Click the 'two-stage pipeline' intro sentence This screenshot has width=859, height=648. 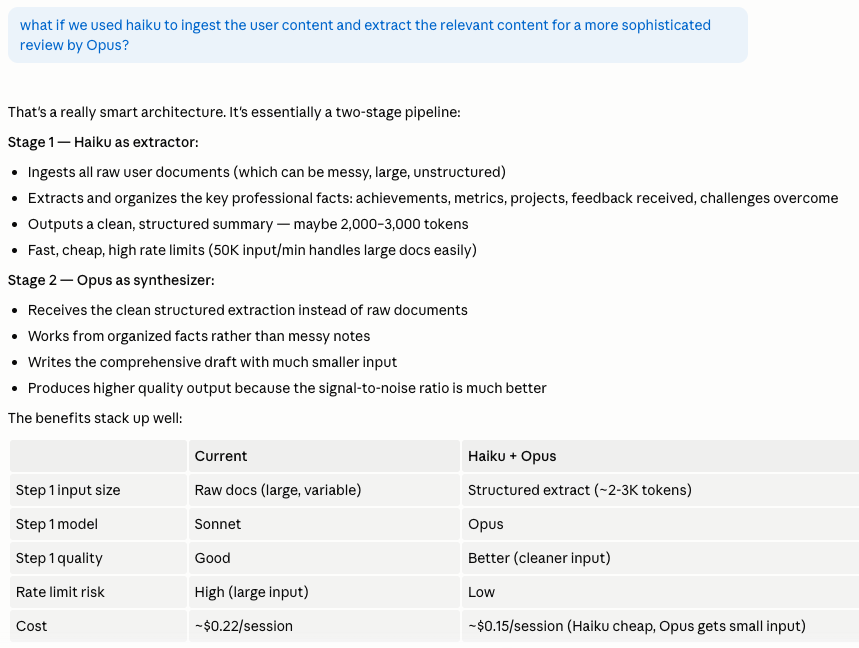pos(234,112)
